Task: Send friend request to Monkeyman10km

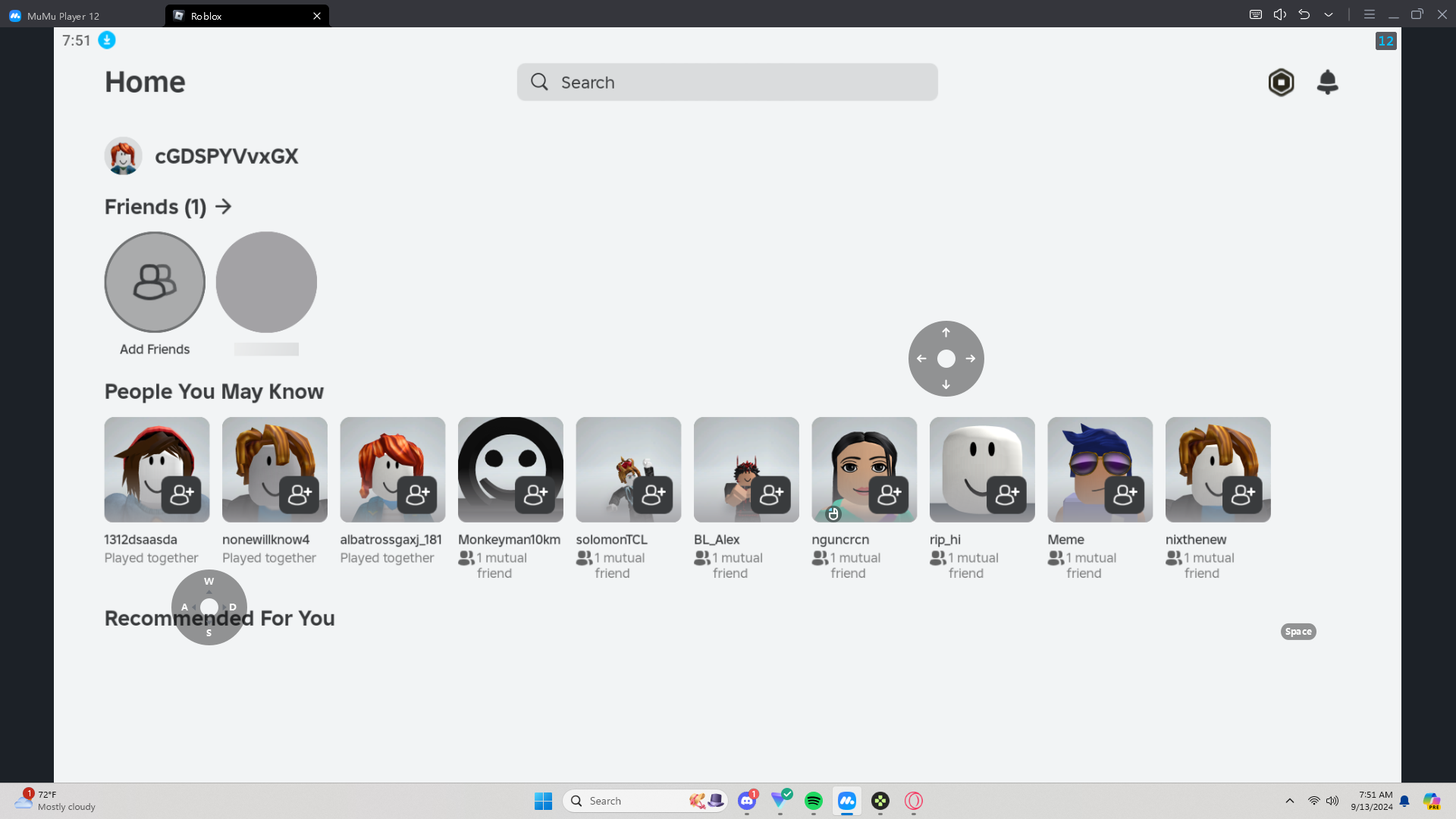Action: pyautogui.click(x=535, y=495)
